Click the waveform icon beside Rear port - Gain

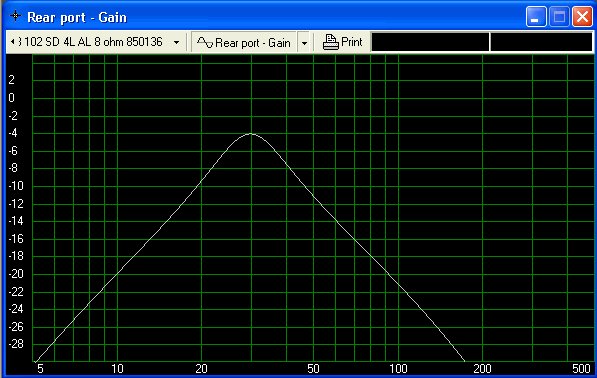pyautogui.click(x=205, y=42)
